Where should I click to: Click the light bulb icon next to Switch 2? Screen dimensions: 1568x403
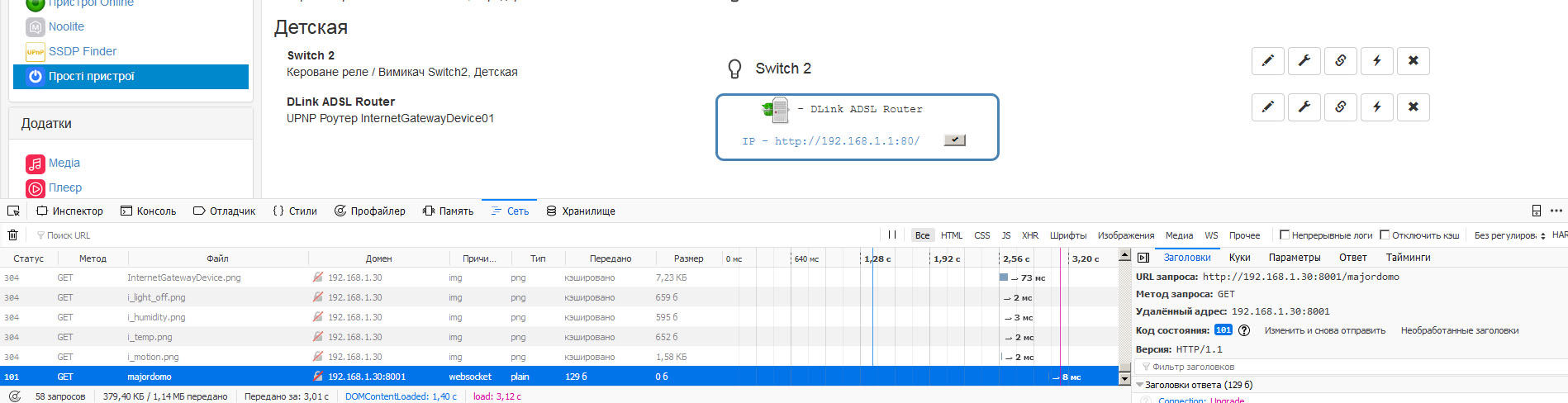pyautogui.click(x=734, y=69)
